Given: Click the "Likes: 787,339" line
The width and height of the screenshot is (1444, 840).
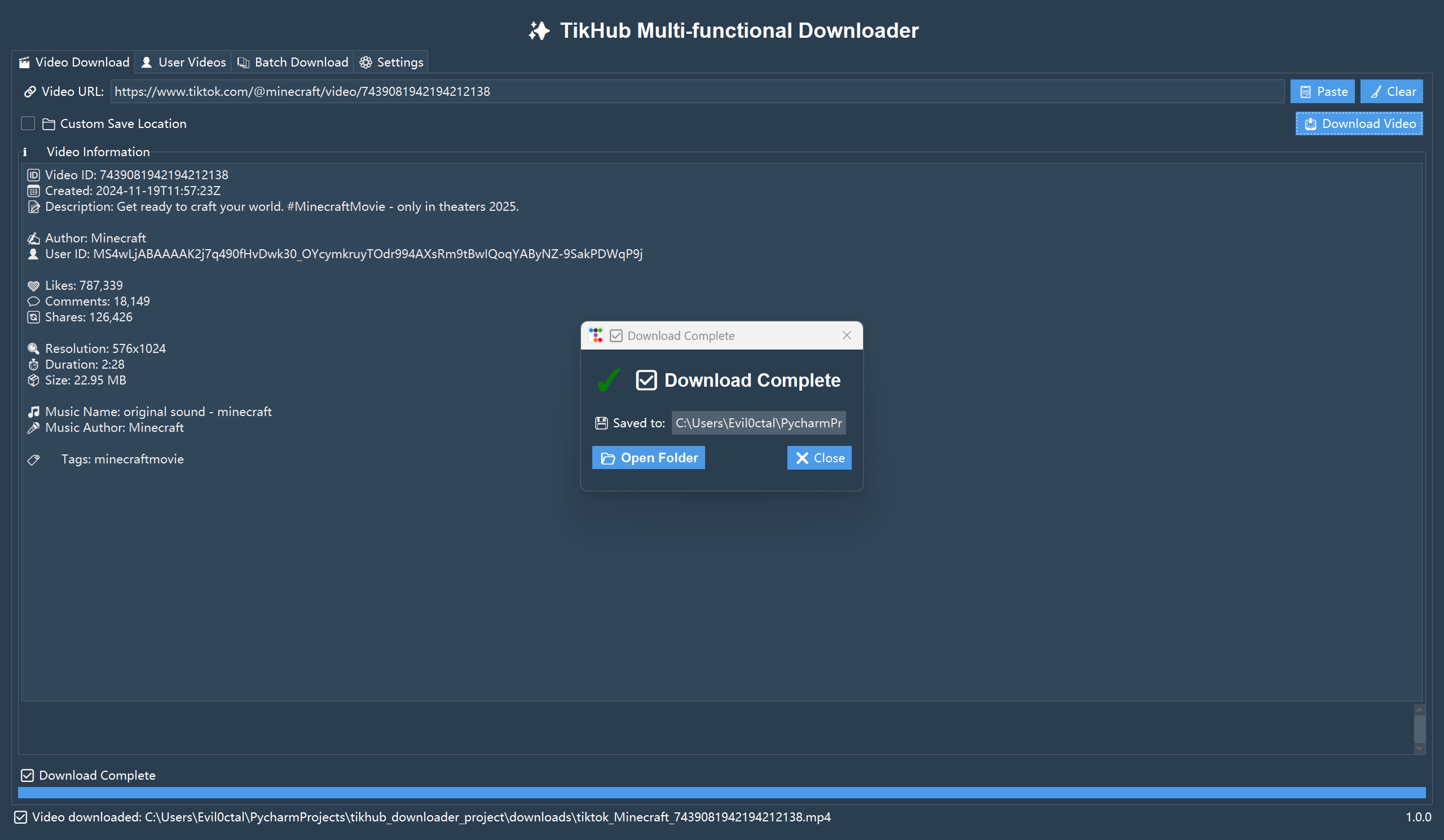Looking at the screenshot, I should [x=83, y=285].
